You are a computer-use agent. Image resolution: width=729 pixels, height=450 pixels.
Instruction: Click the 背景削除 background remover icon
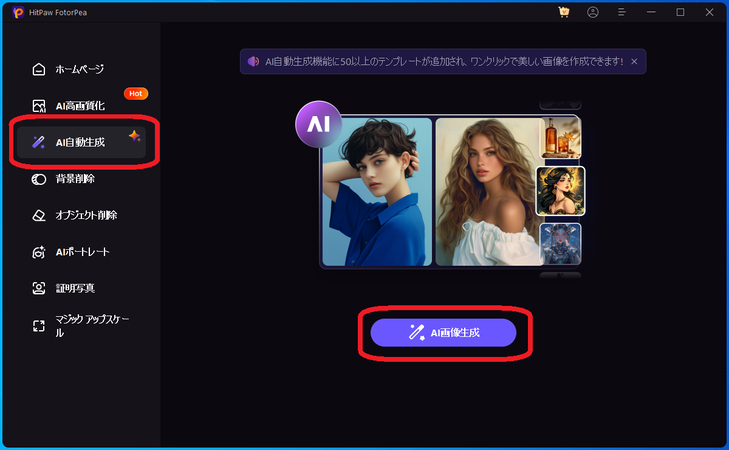pos(39,179)
